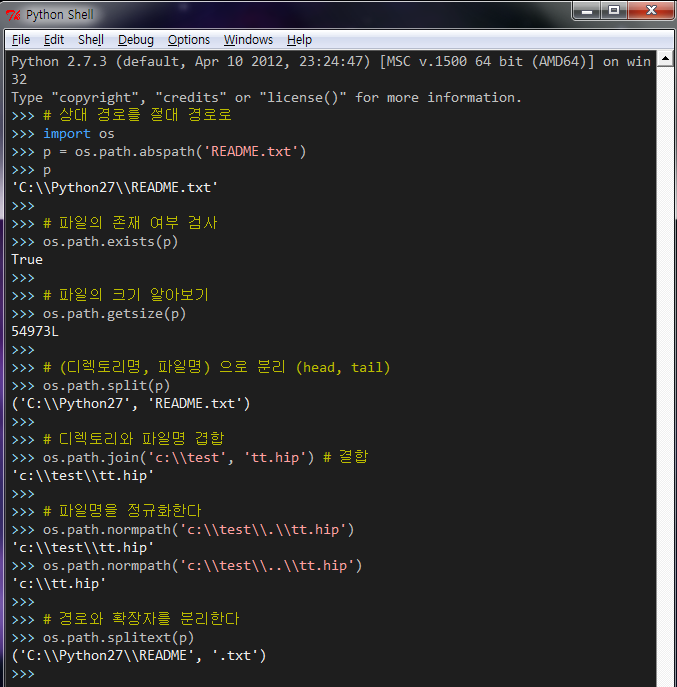
Task: Click the 'c:\\test\\tt.hip' output below os.path.join
Action: 83,476
